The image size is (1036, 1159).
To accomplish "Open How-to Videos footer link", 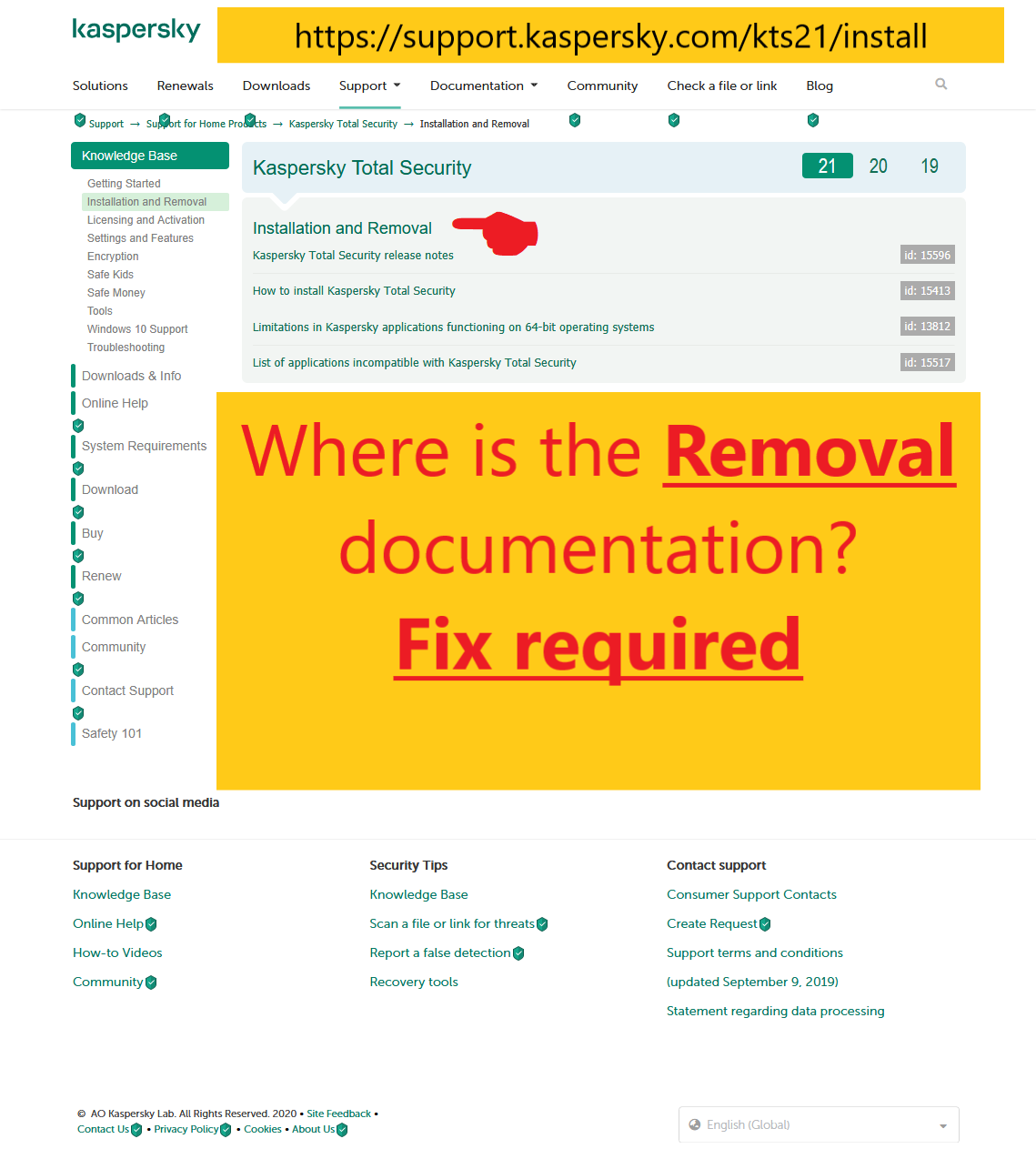I will pyautogui.click(x=117, y=952).
